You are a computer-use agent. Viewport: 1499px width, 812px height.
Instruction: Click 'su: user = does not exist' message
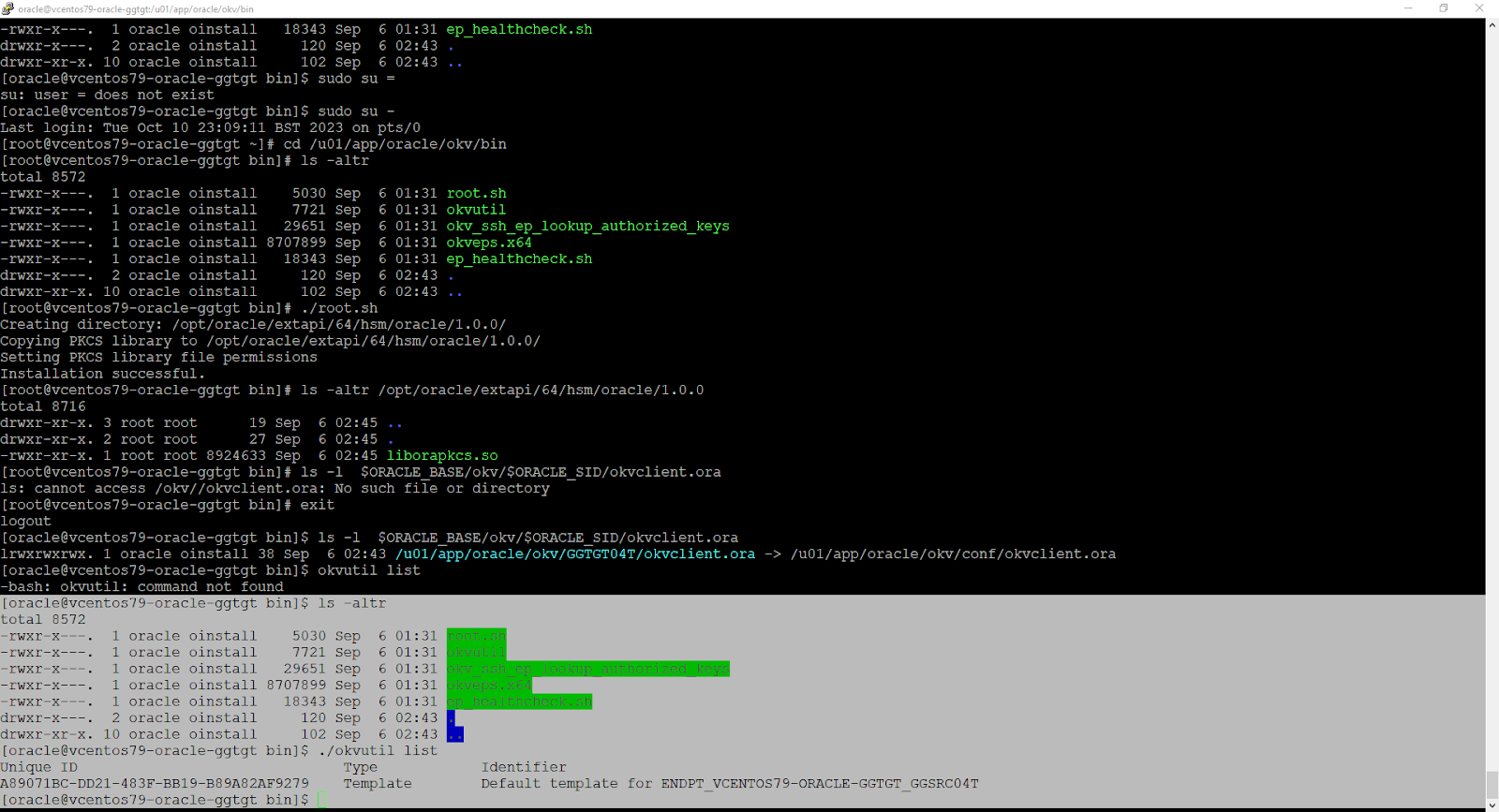(108, 95)
